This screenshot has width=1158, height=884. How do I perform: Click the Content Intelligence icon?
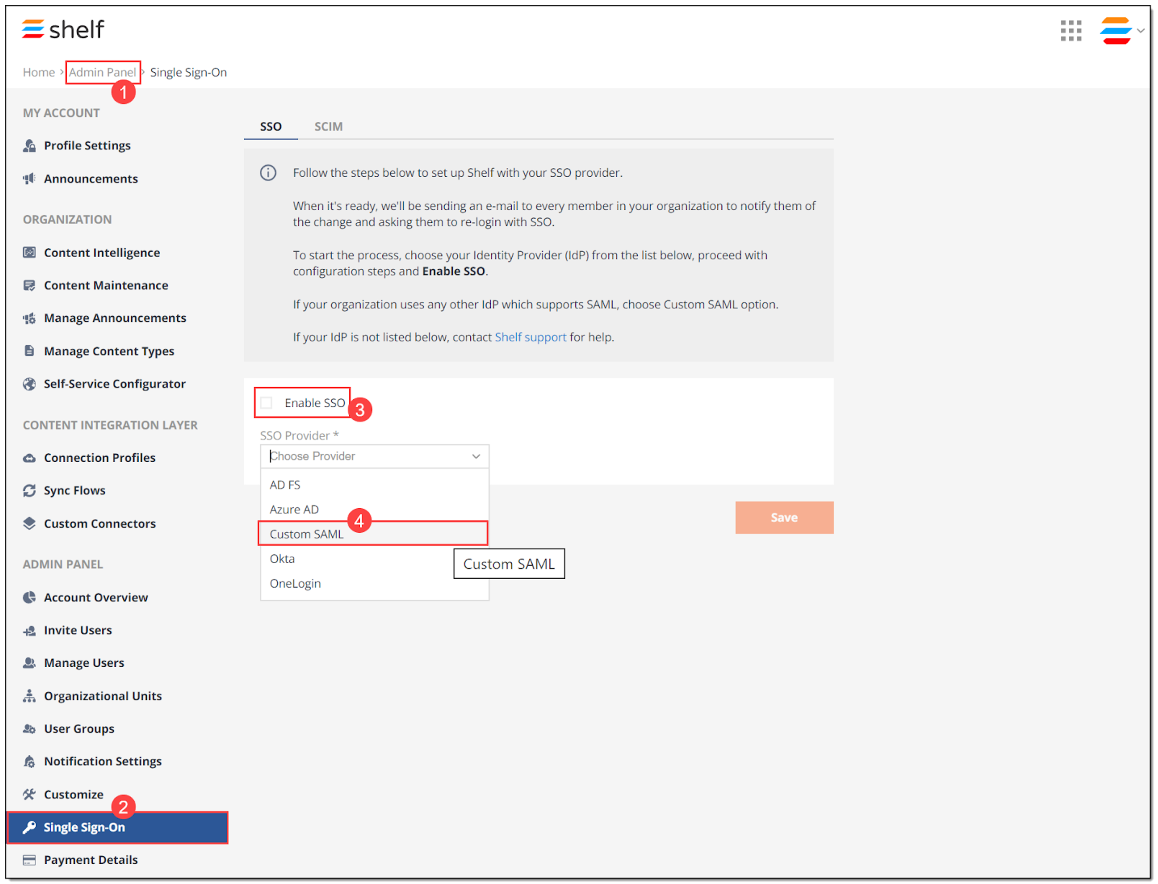(30, 253)
